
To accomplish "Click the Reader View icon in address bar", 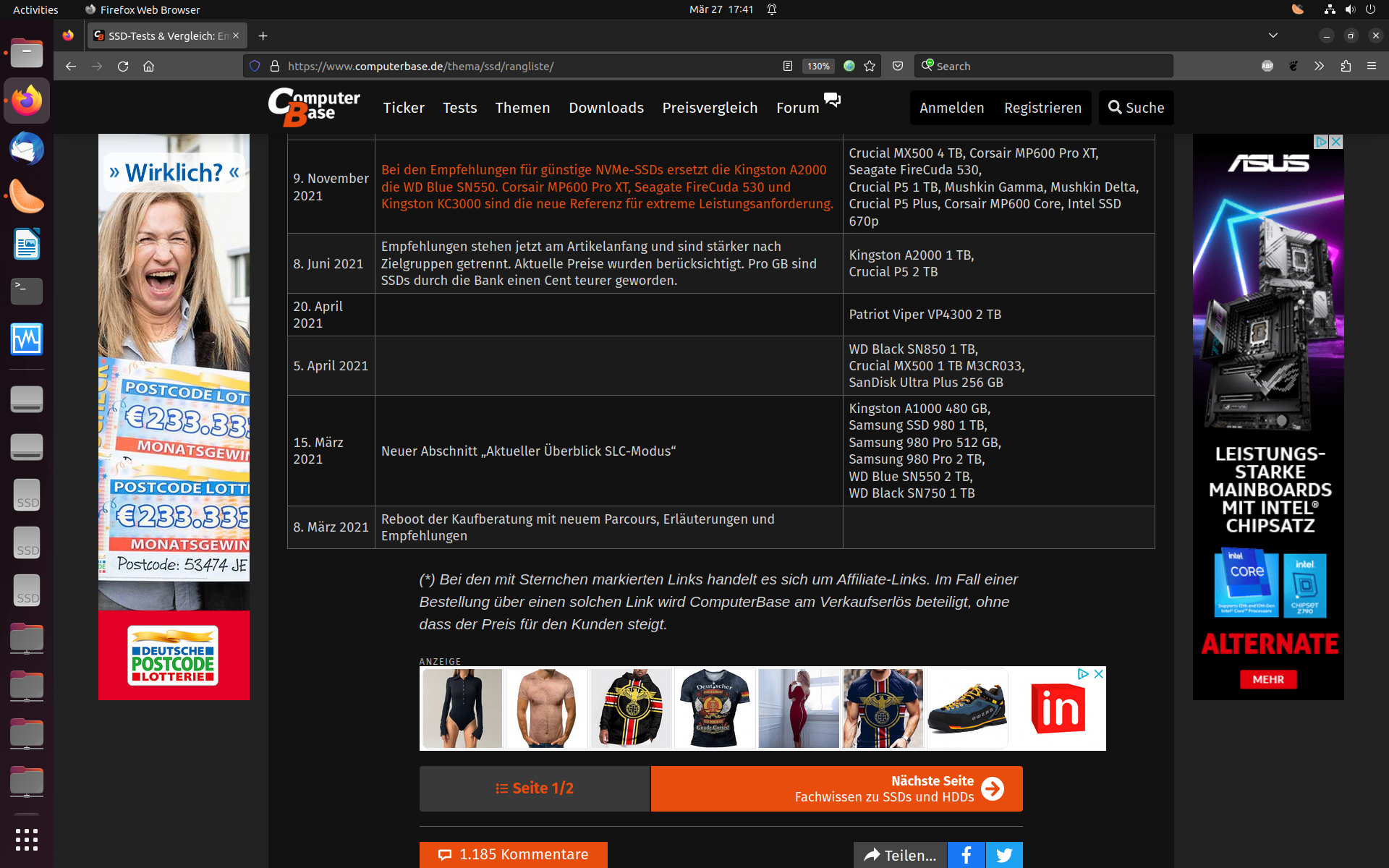I will pyautogui.click(x=788, y=66).
